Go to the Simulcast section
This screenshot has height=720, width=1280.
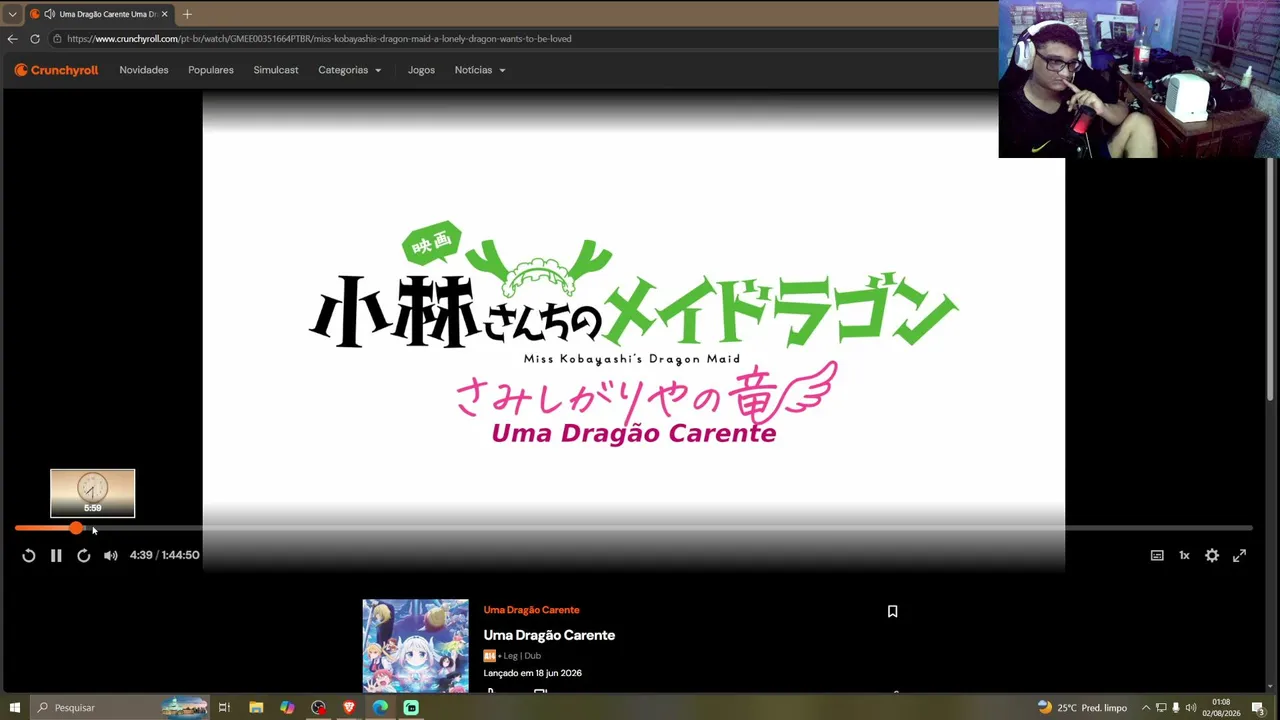tap(276, 70)
